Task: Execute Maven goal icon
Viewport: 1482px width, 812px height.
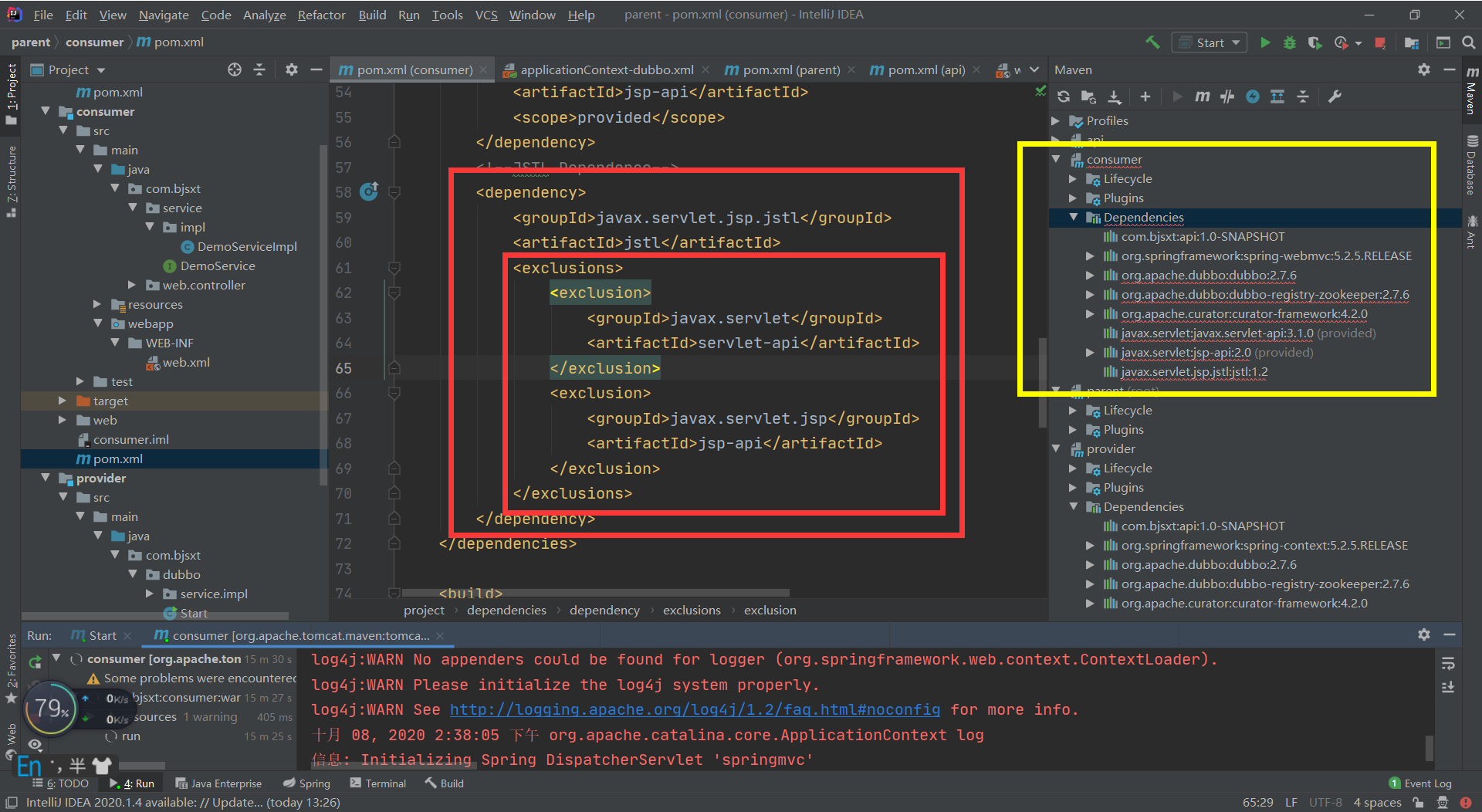Action: [x=1202, y=96]
